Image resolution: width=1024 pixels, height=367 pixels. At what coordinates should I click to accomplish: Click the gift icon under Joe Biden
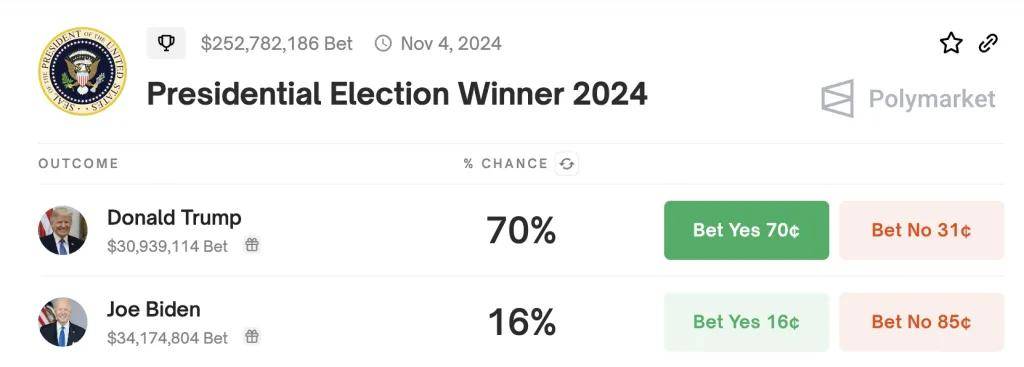(251, 336)
